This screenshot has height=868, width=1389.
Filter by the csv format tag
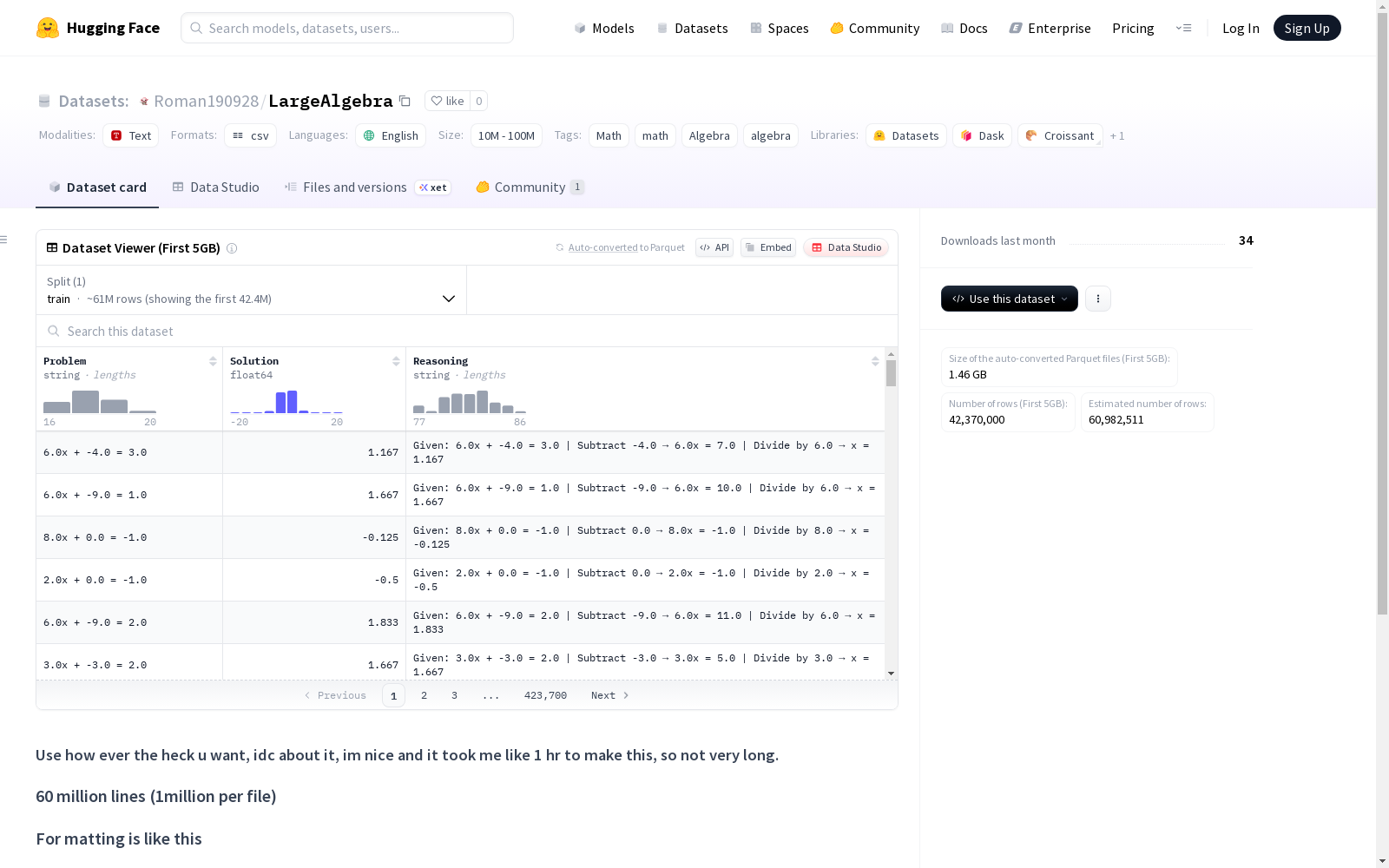[251, 135]
